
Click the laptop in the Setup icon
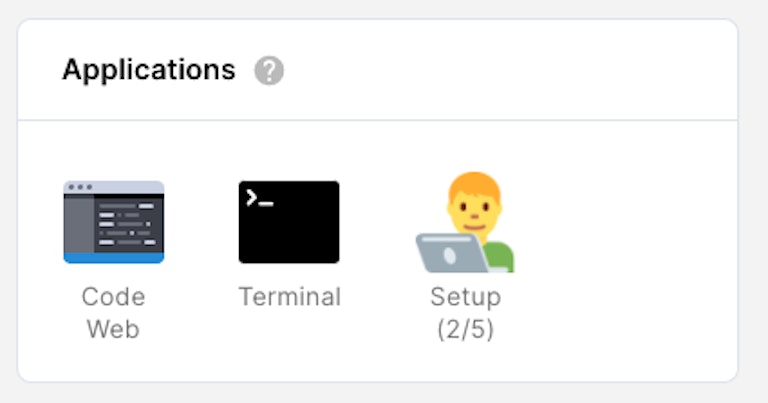(x=450, y=253)
